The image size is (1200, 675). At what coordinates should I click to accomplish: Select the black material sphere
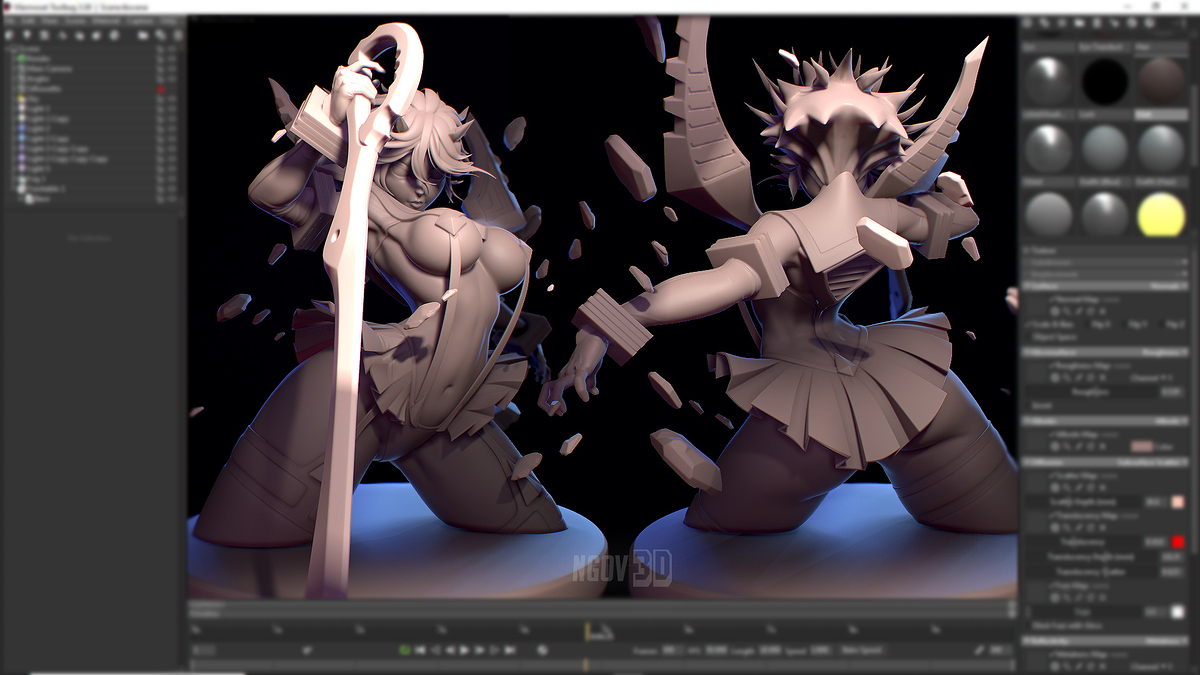[1105, 81]
